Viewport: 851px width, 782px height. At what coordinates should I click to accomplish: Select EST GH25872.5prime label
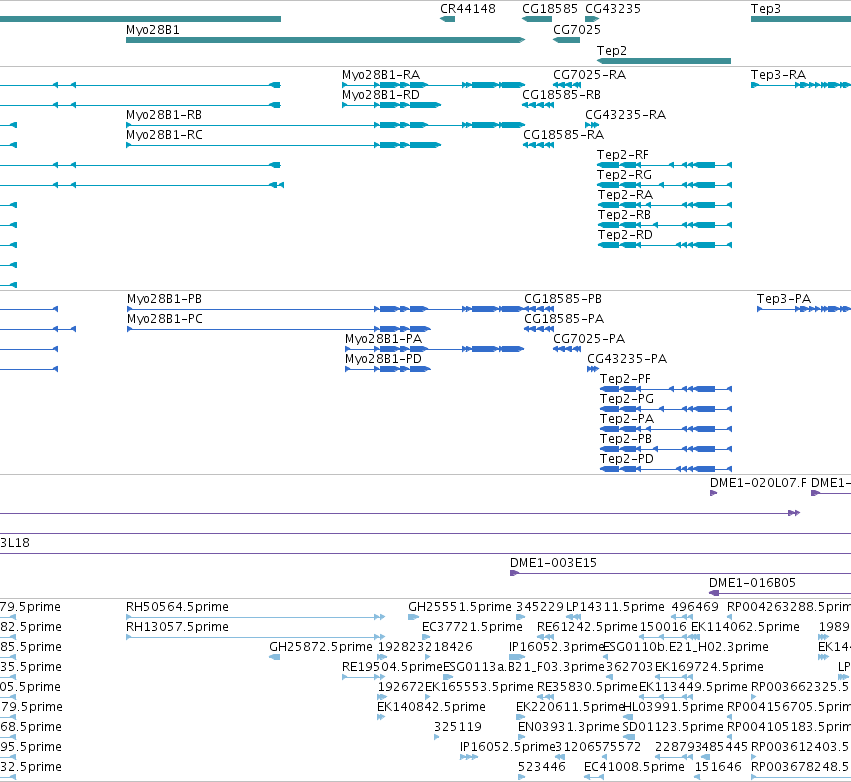pyautogui.click(x=321, y=647)
